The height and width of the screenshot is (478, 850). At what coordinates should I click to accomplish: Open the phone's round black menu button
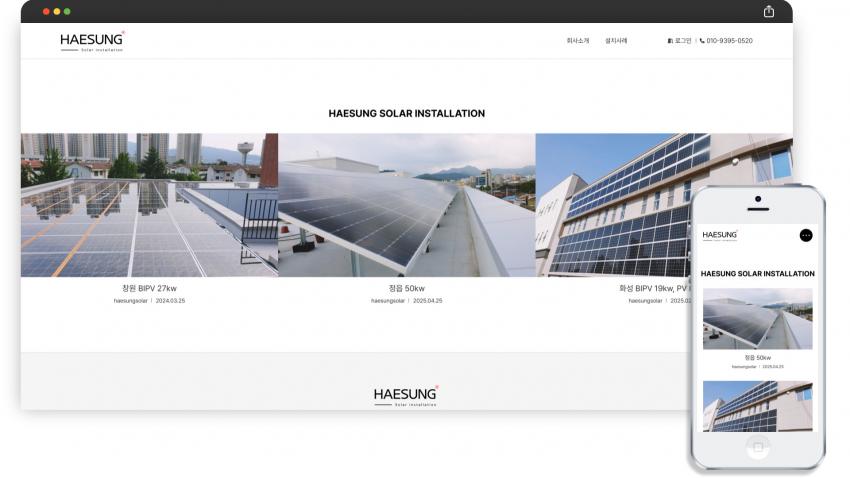click(806, 235)
